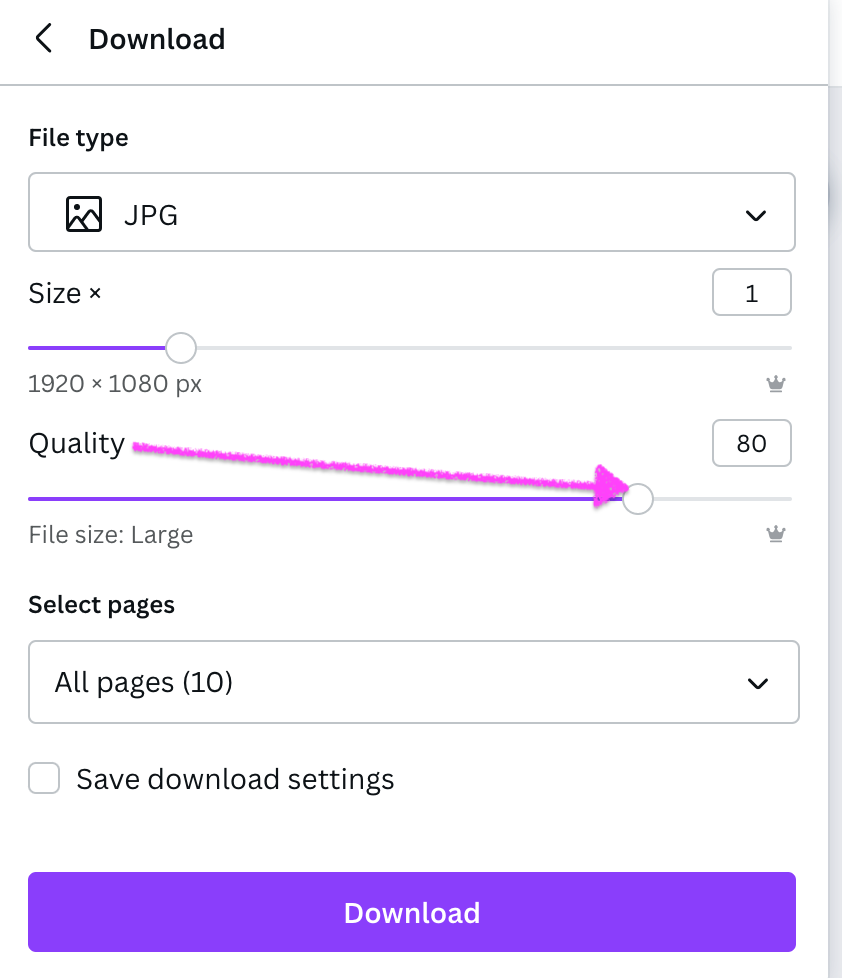Viewport: 842px width, 978px height.
Task: Open the All pages (10) dropdown
Action: pyautogui.click(x=413, y=682)
